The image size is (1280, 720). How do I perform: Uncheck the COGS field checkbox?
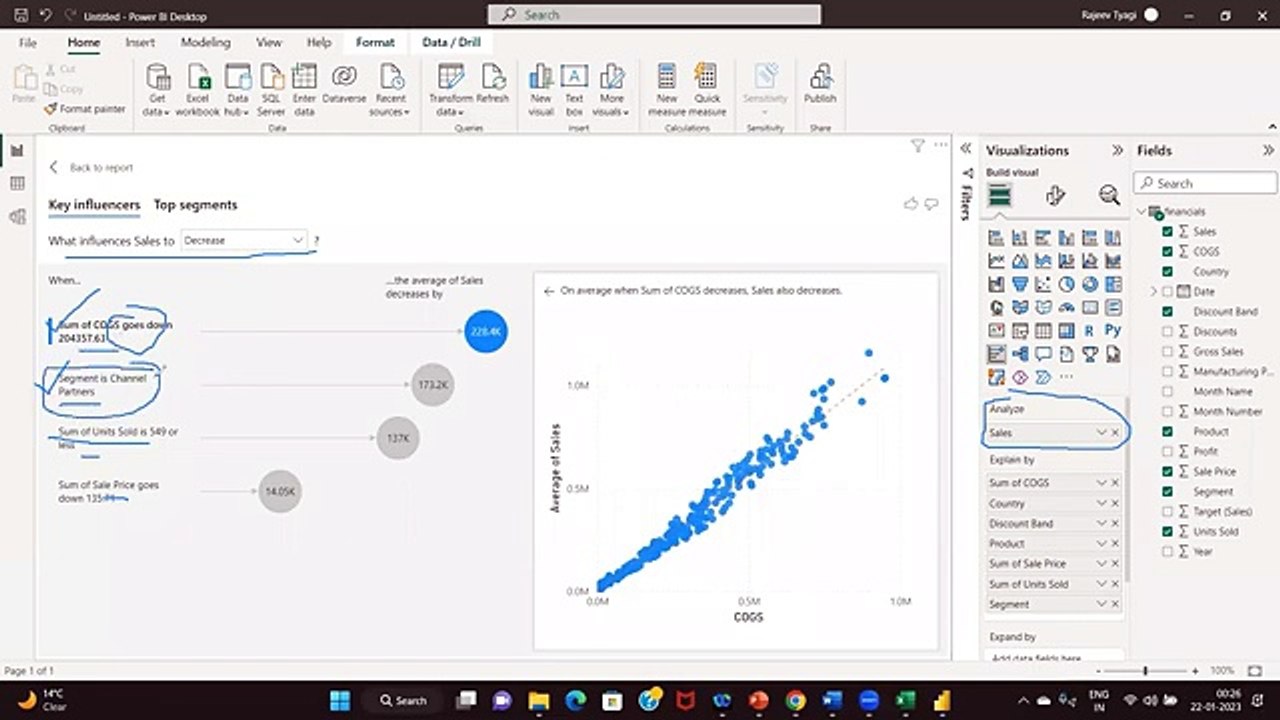pyautogui.click(x=1167, y=251)
